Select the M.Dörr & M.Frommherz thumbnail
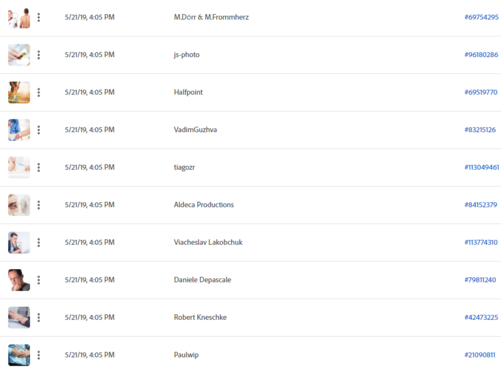This screenshot has width=501, height=372. click(19, 17)
